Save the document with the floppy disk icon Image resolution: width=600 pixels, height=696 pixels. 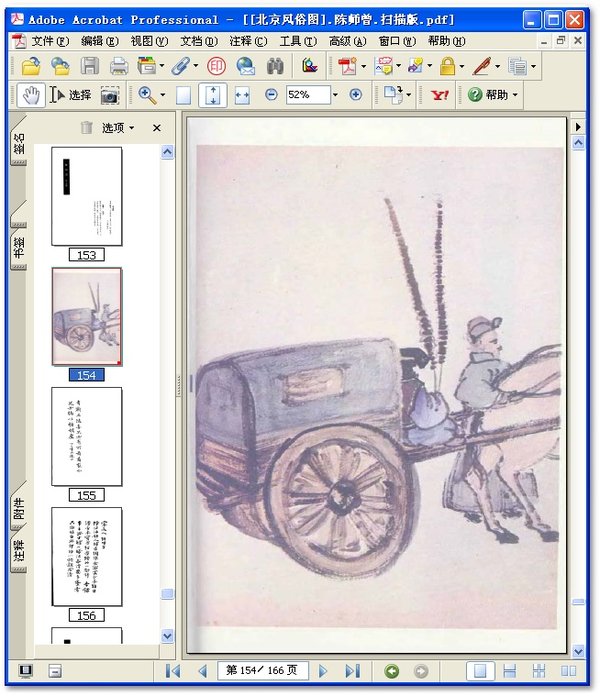(89, 67)
